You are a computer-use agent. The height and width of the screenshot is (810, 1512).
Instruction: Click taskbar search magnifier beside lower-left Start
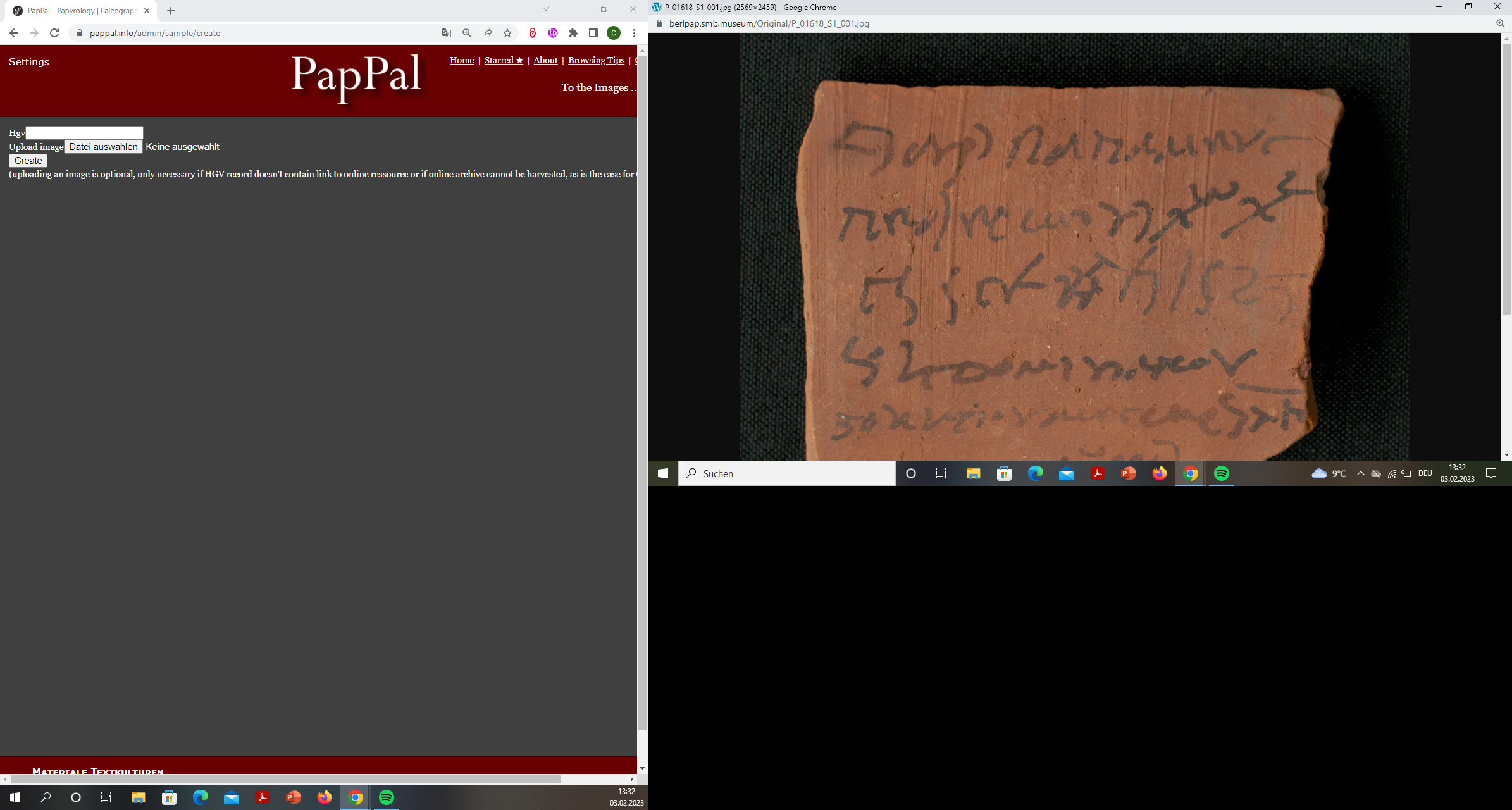pyautogui.click(x=46, y=797)
